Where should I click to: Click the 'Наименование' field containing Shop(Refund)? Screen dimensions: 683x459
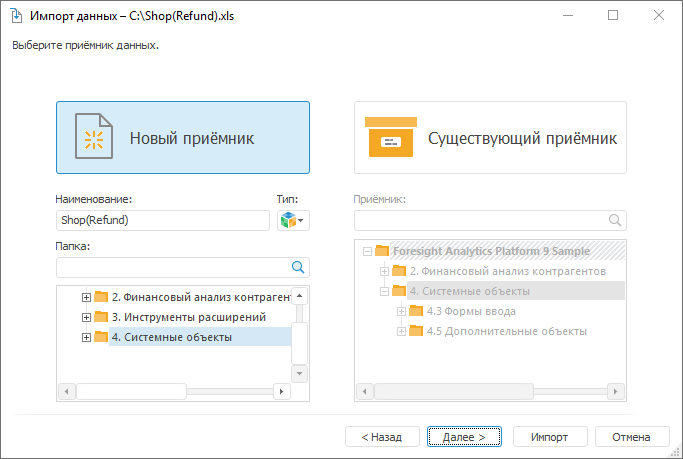pos(163,220)
